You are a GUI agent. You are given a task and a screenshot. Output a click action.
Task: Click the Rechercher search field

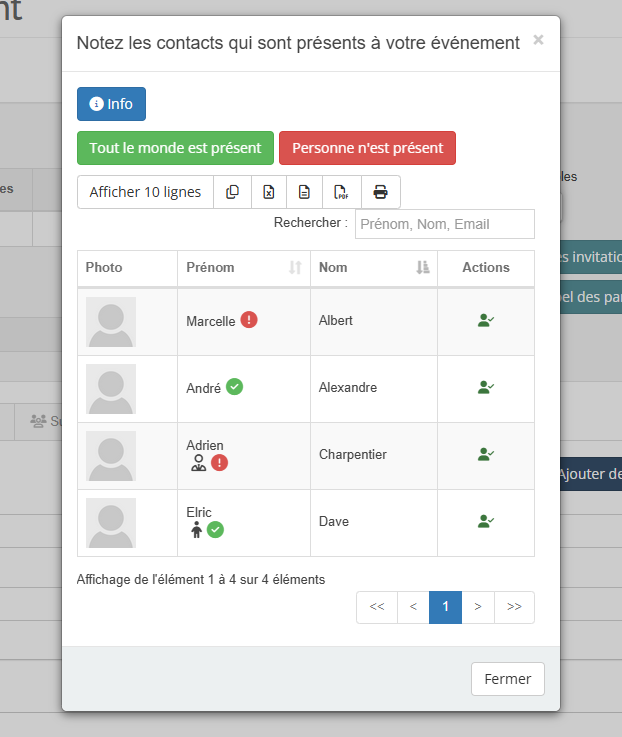pyautogui.click(x=444, y=224)
